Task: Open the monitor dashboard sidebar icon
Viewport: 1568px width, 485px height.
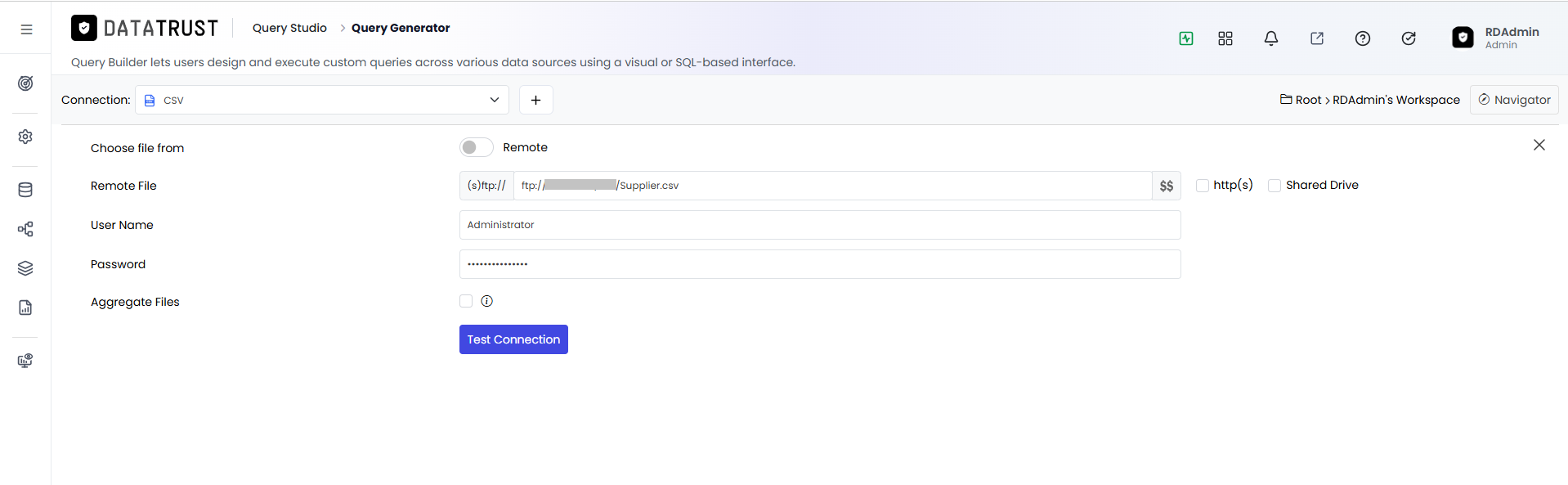Action: click(25, 361)
